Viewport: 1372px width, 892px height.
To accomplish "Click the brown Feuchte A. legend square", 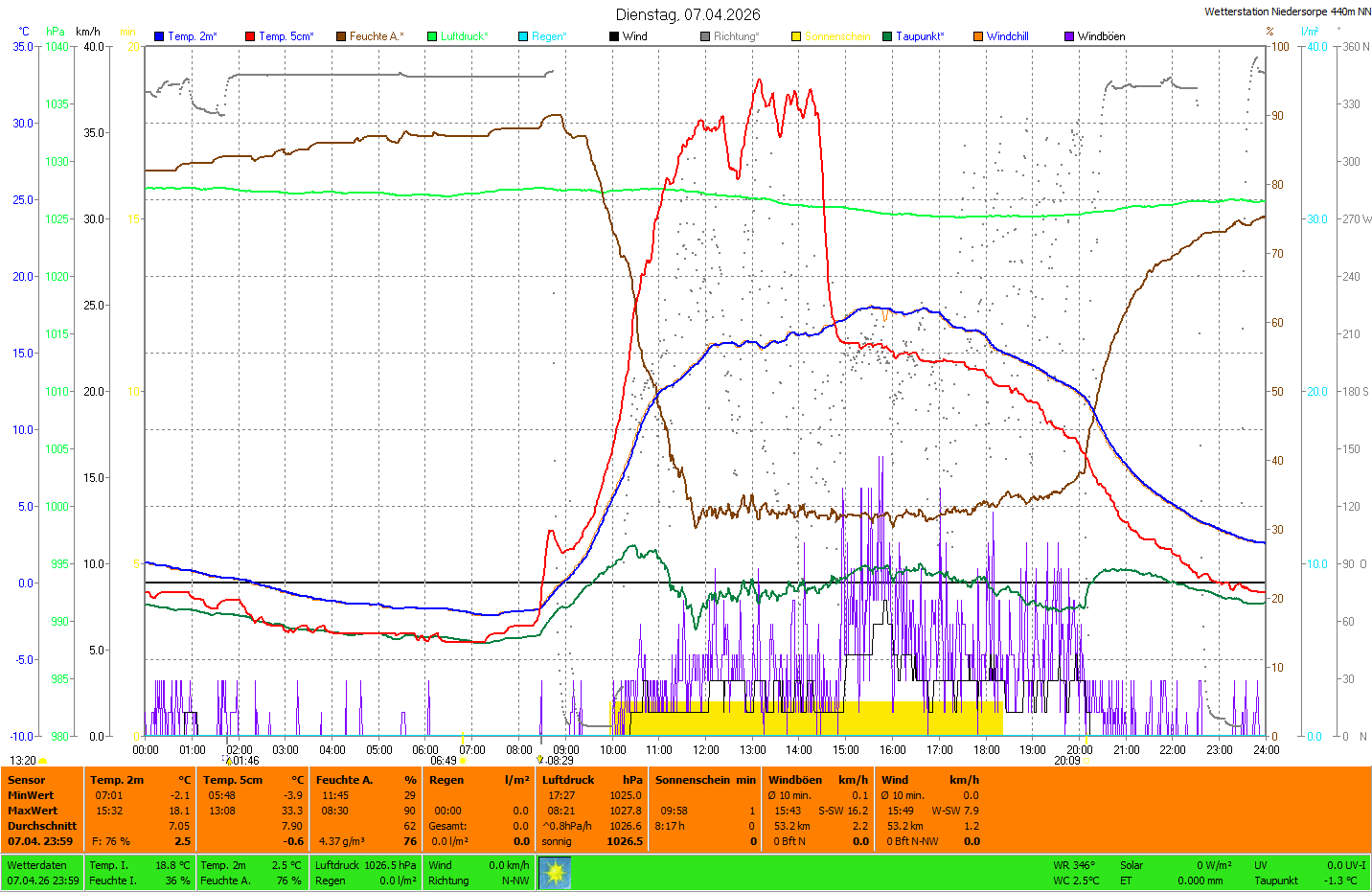I will (x=341, y=36).
